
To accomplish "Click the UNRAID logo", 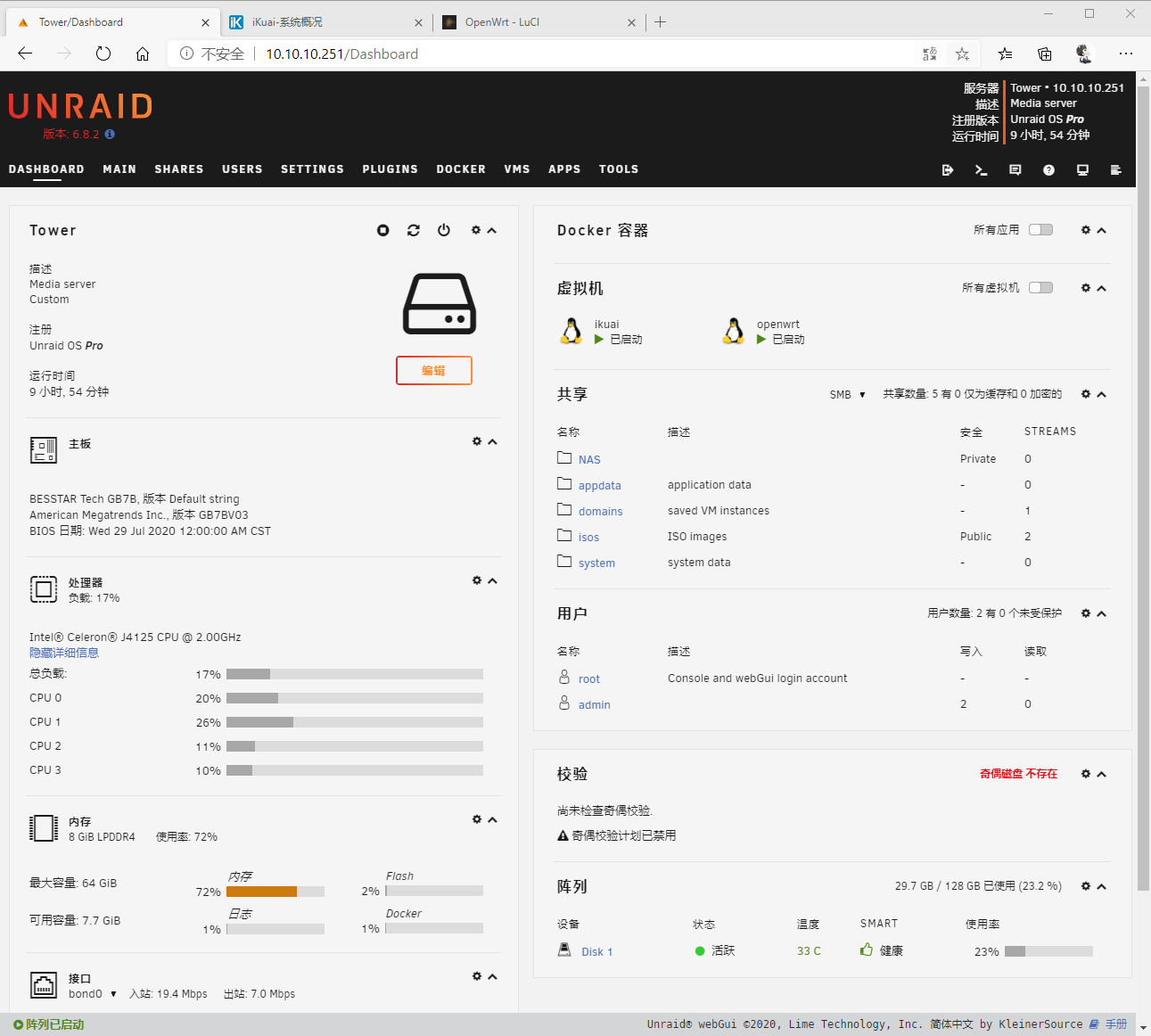I will (x=80, y=106).
